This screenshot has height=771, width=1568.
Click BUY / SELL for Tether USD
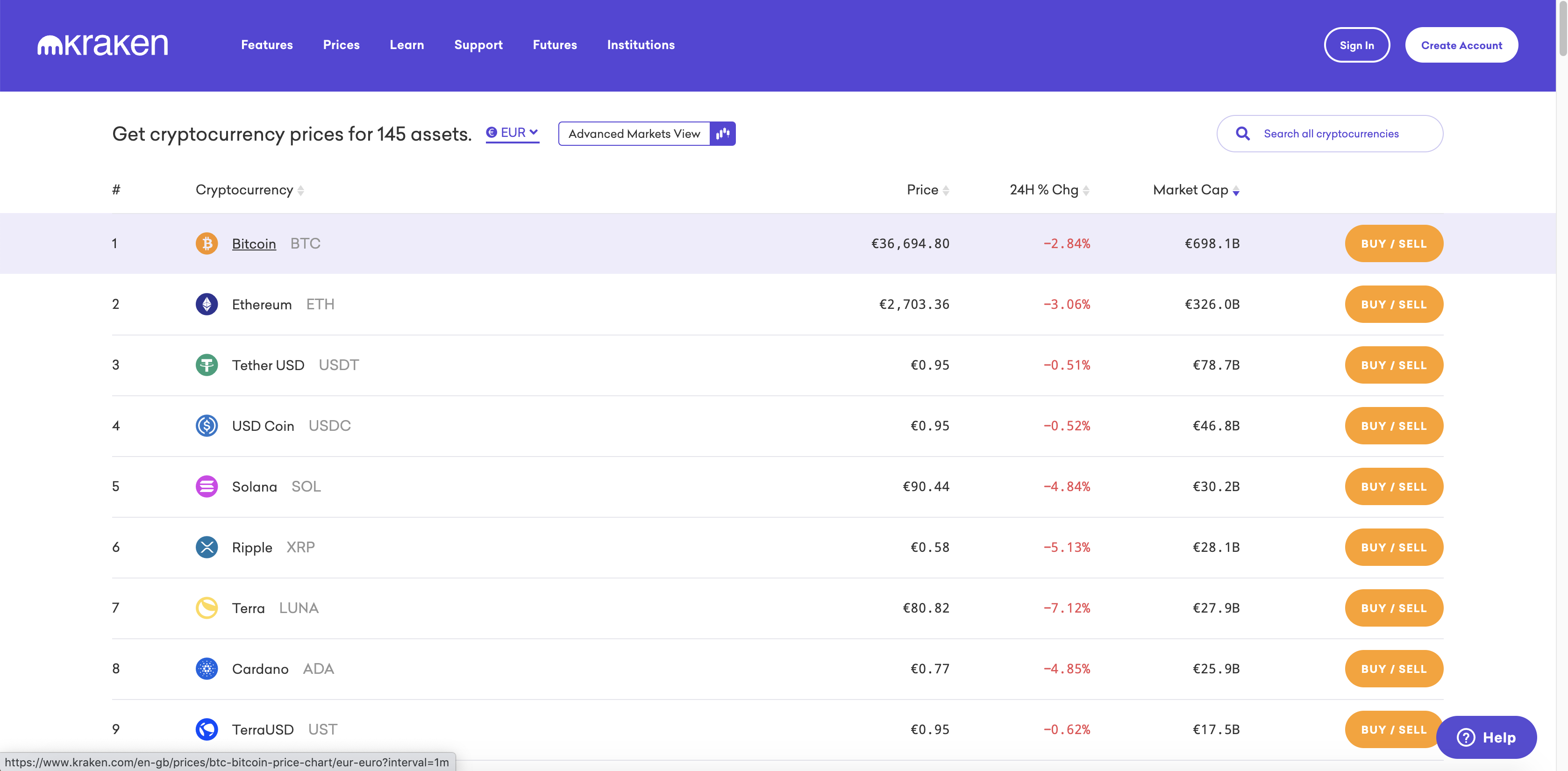click(x=1393, y=365)
